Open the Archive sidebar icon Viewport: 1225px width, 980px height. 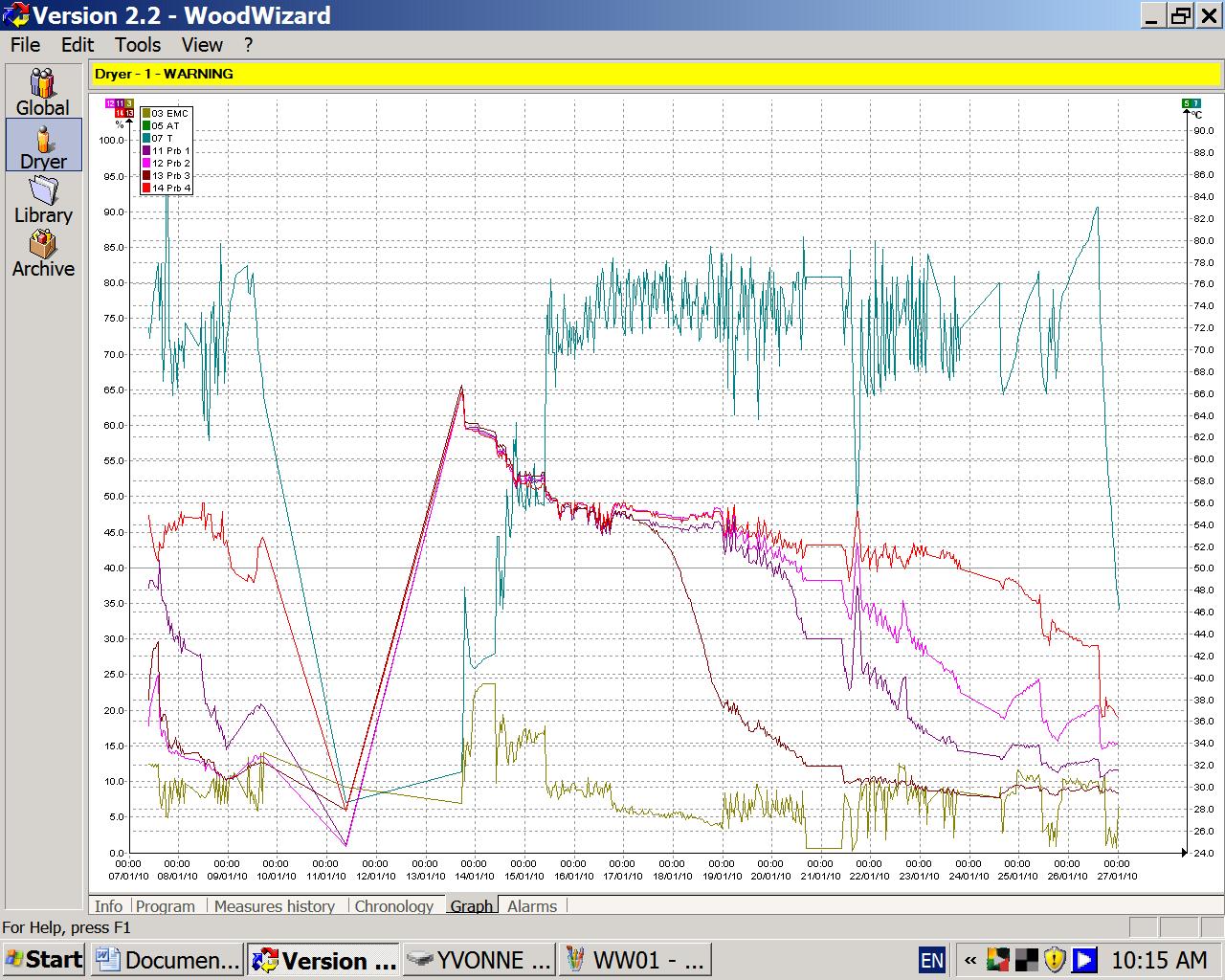click(x=43, y=254)
